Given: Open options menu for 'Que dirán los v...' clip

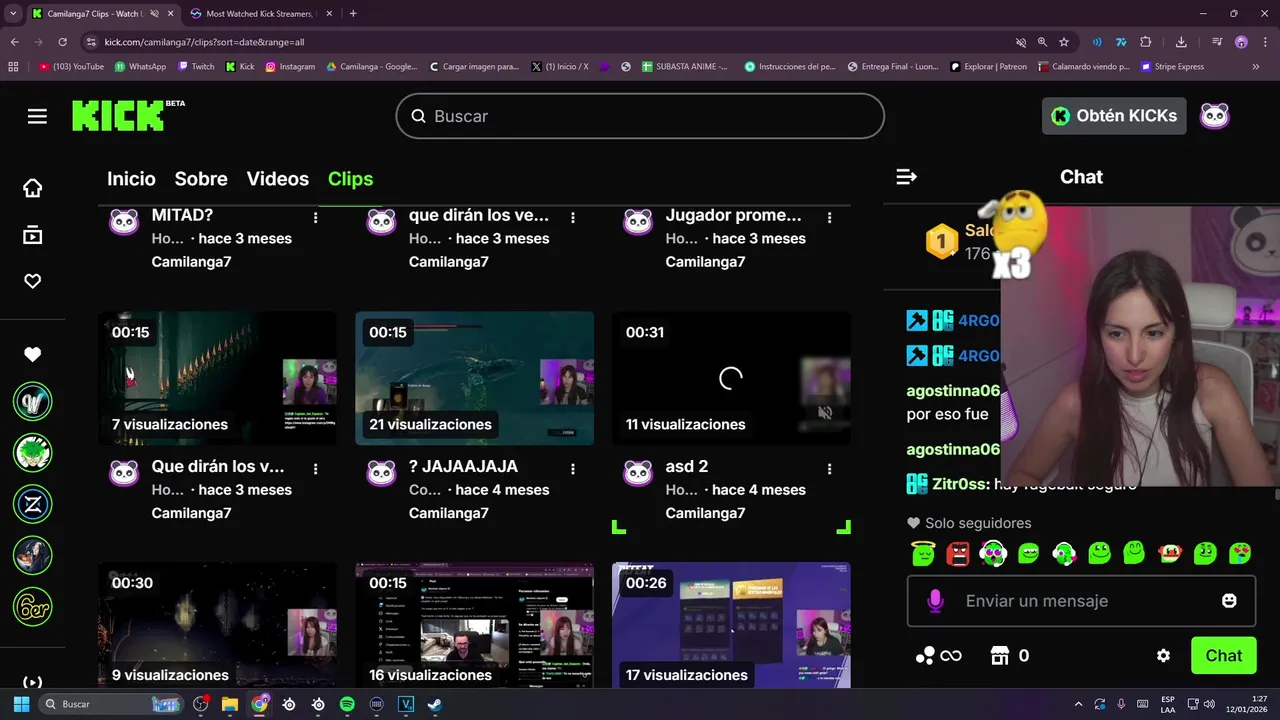Looking at the screenshot, I should tap(316, 468).
